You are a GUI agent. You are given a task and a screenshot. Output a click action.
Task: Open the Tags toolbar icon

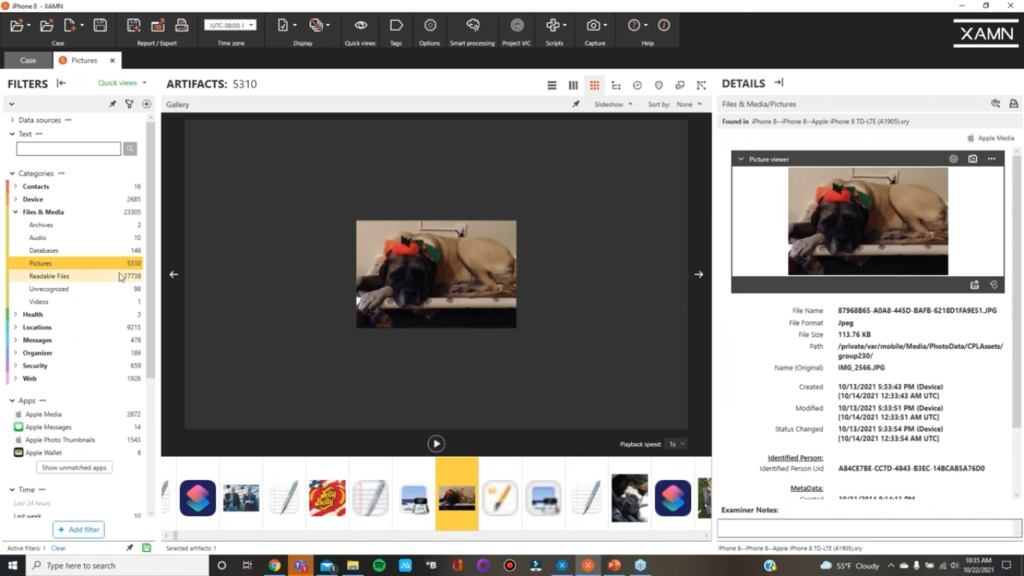(396, 25)
